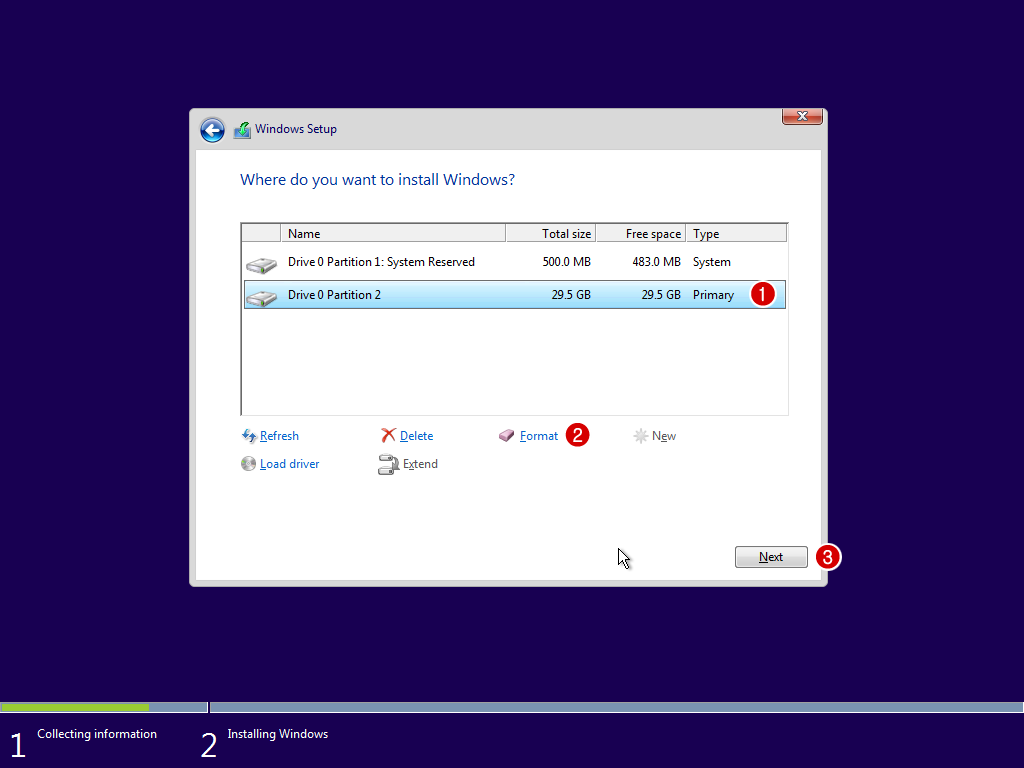
Task: Click the Extend partition icon
Action: (388, 464)
